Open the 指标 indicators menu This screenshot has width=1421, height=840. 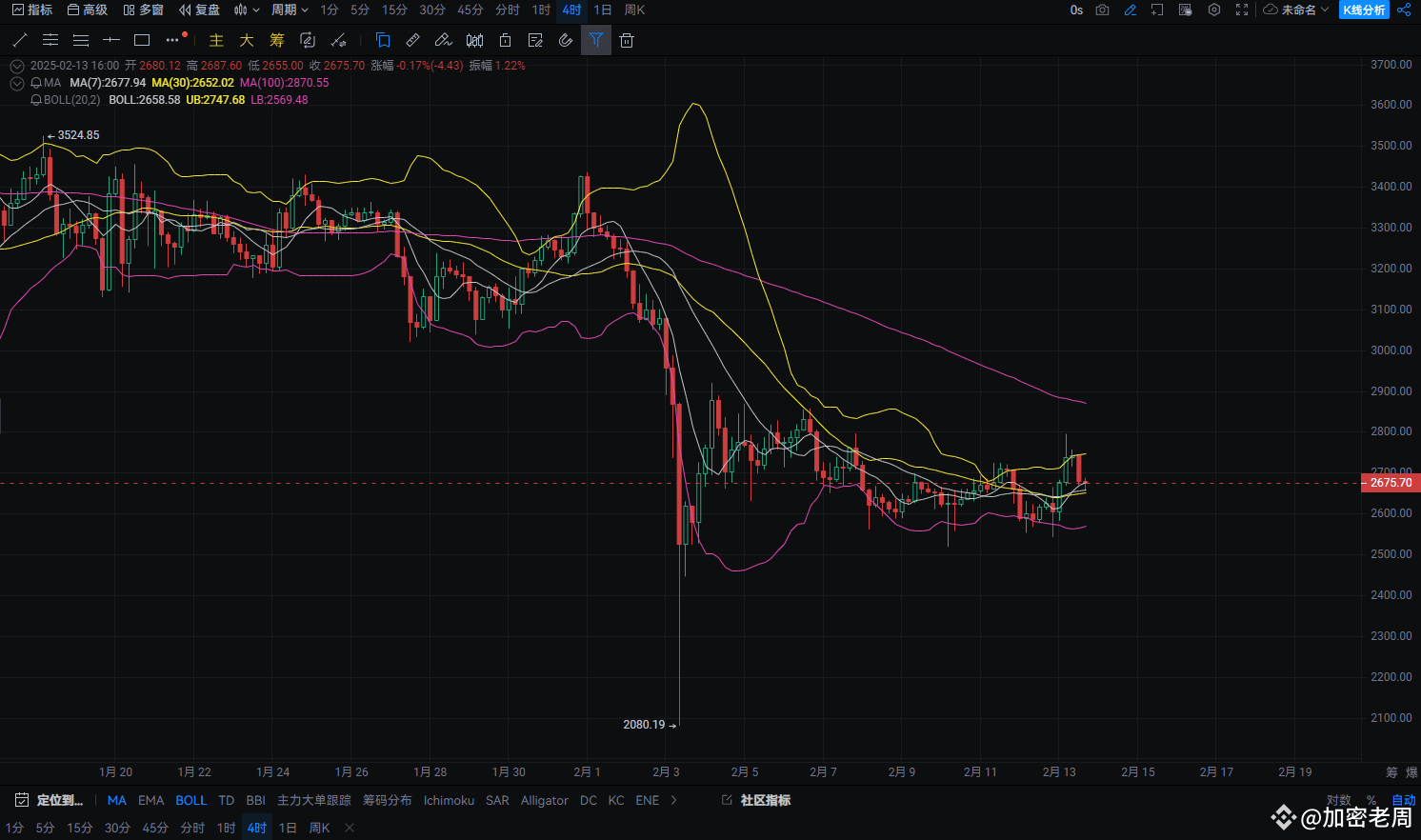coord(32,10)
